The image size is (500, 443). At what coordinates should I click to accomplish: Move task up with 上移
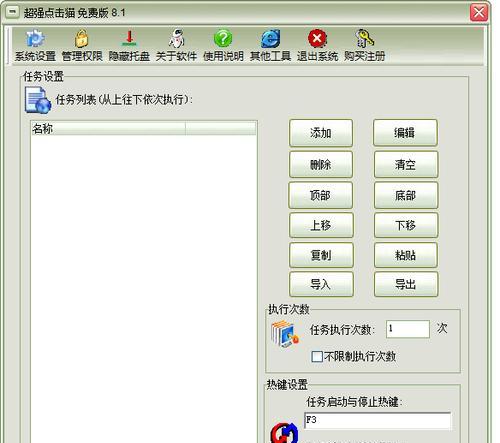tap(321, 225)
